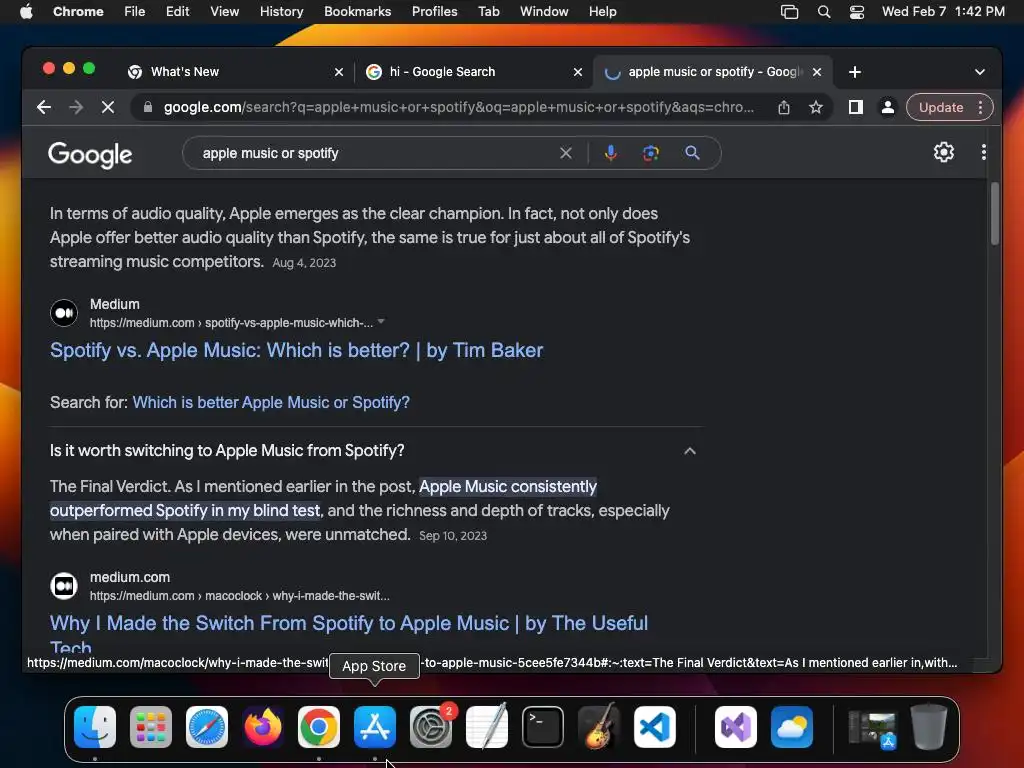The image size is (1024, 768).
Task: Click the medium.com favicon of the second result
Action: (x=64, y=586)
